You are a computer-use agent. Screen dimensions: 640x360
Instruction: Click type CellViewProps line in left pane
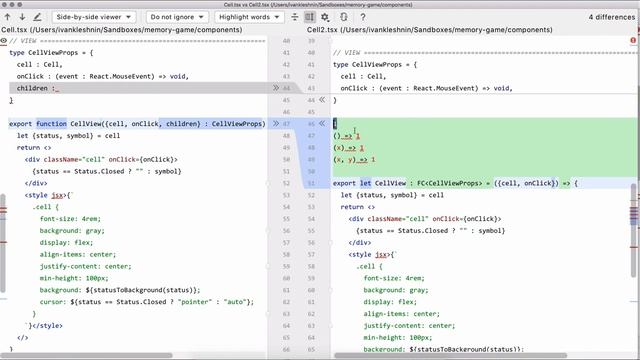[51, 53]
